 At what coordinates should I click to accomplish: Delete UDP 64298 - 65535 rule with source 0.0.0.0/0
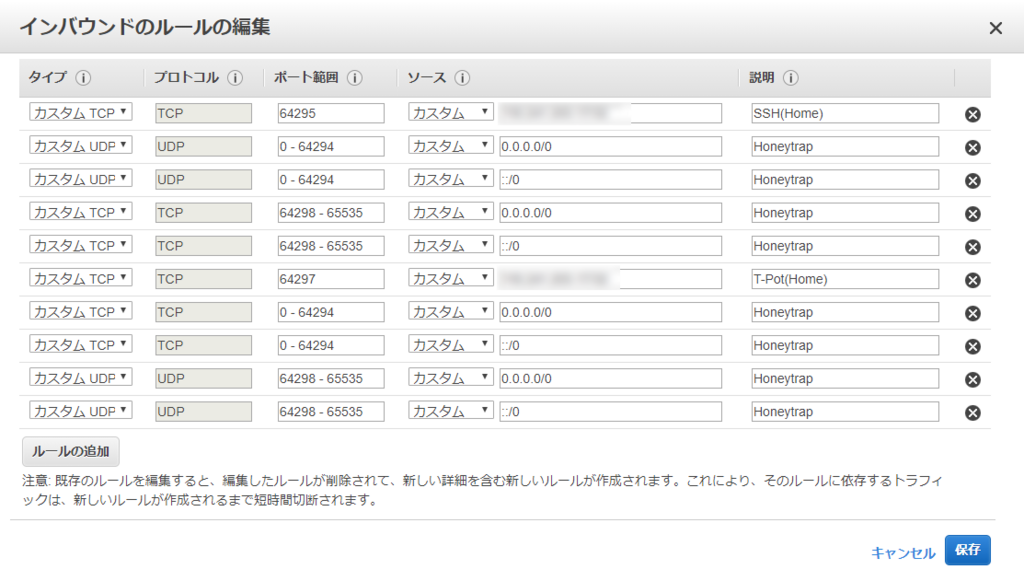(x=972, y=380)
